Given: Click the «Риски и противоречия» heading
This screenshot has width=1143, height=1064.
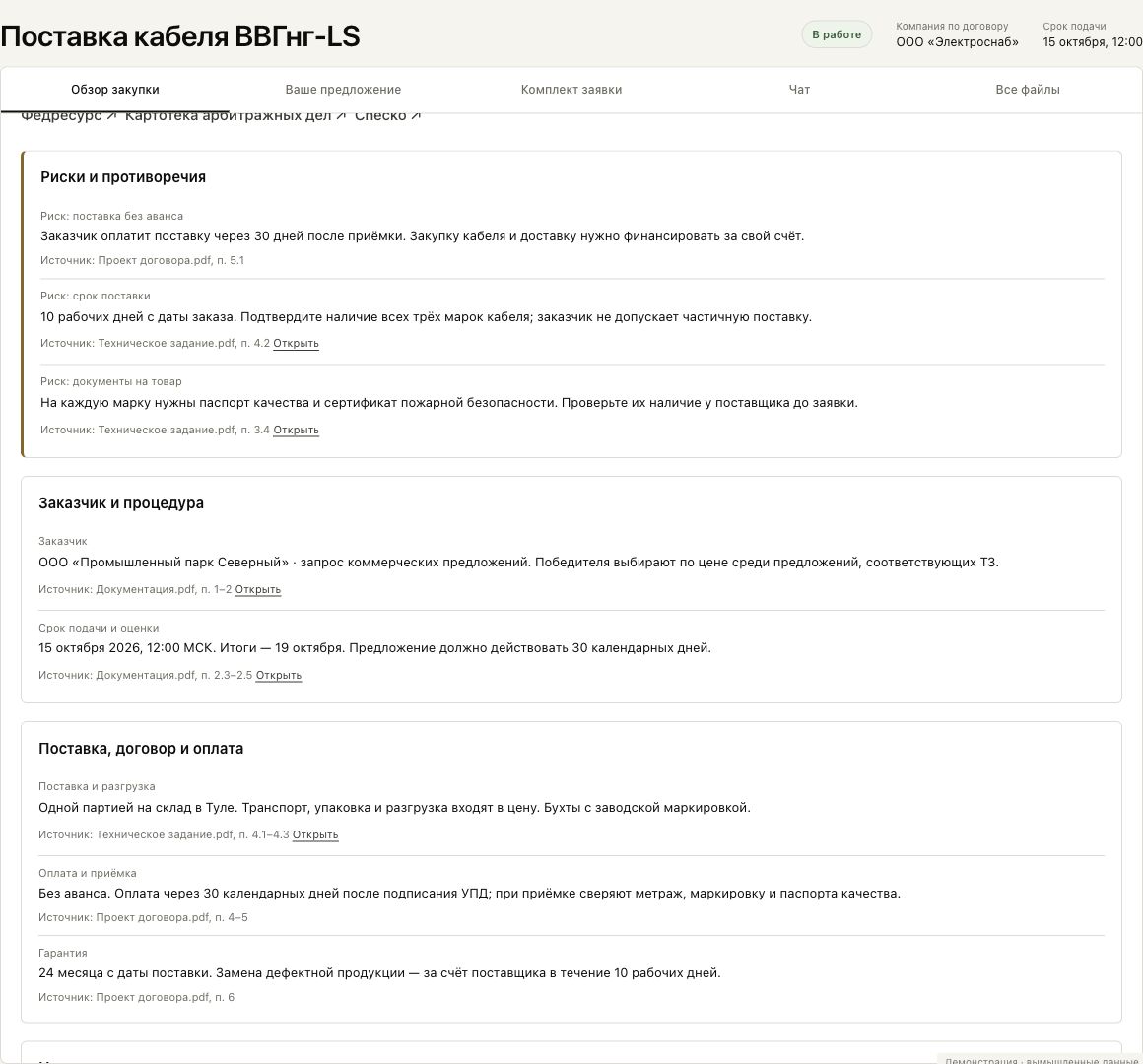Looking at the screenshot, I should [123, 177].
